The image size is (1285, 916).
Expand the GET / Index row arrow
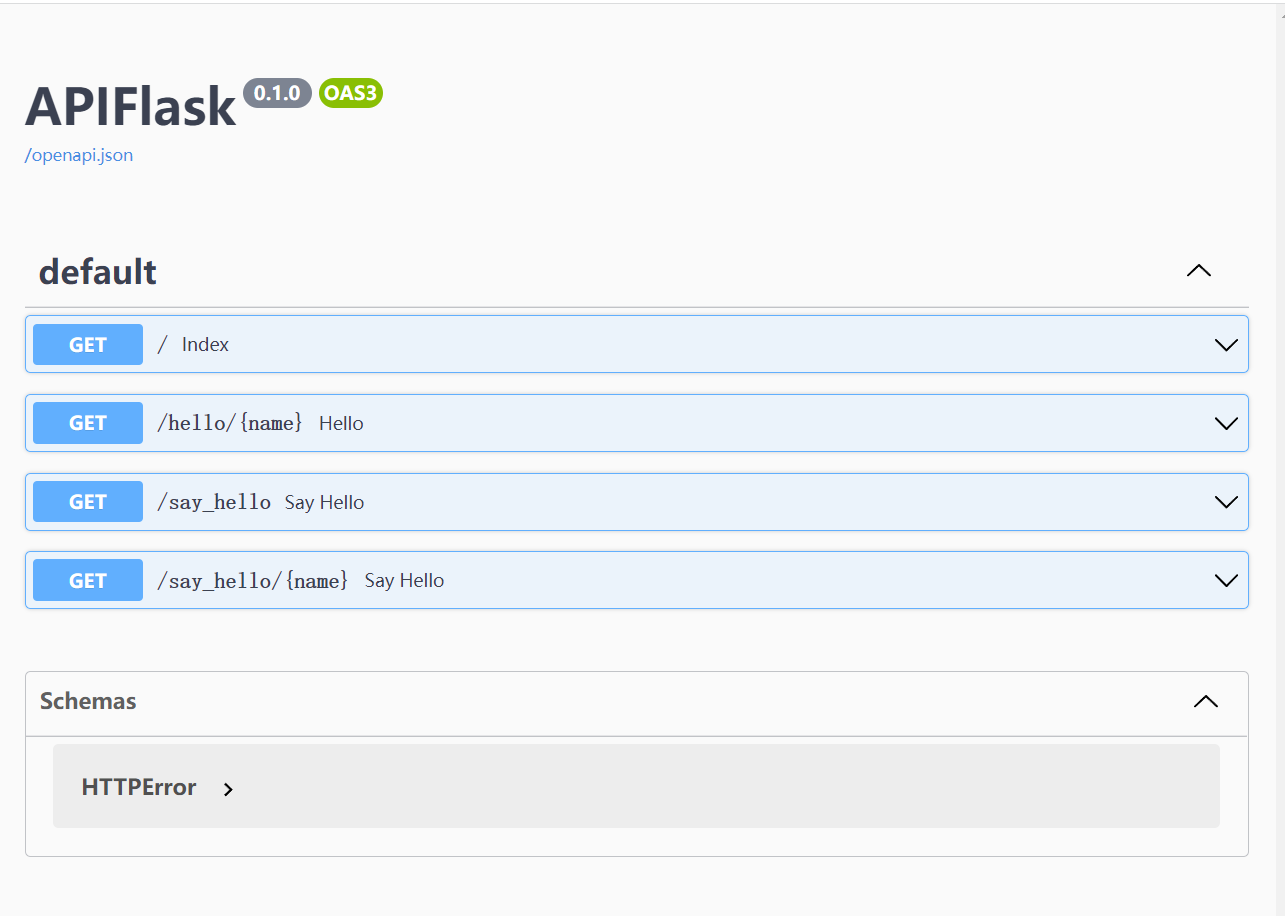1226,345
